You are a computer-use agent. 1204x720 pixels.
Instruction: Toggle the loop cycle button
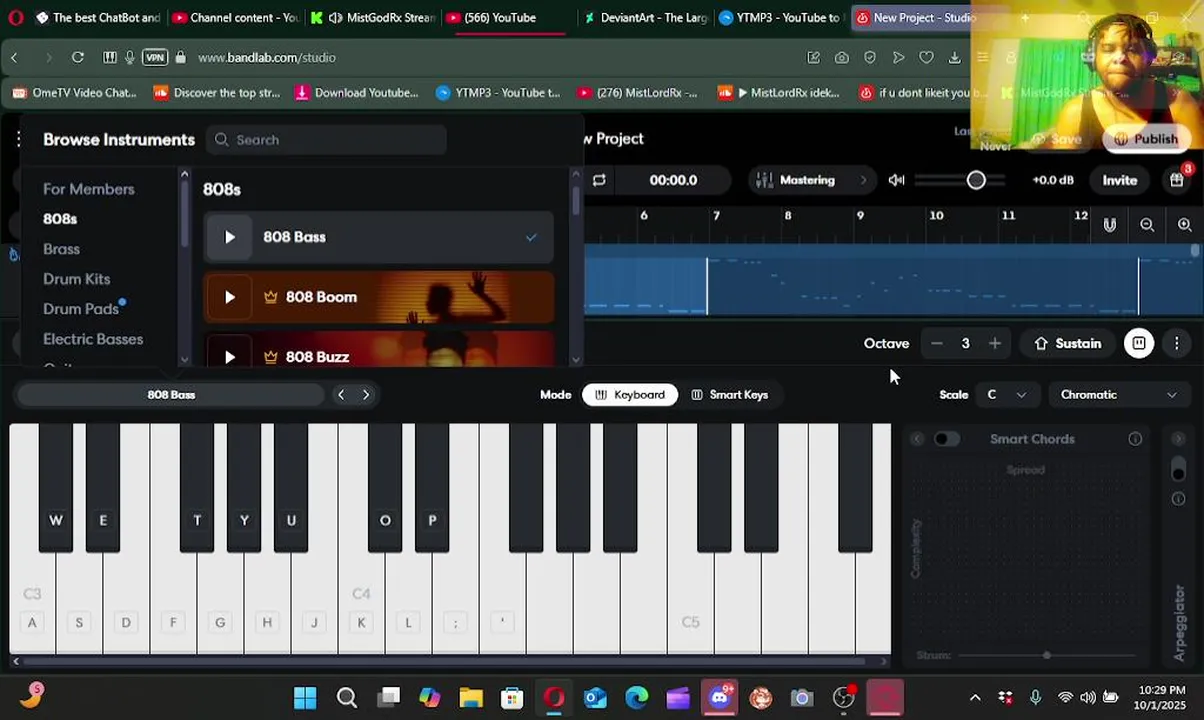(599, 180)
